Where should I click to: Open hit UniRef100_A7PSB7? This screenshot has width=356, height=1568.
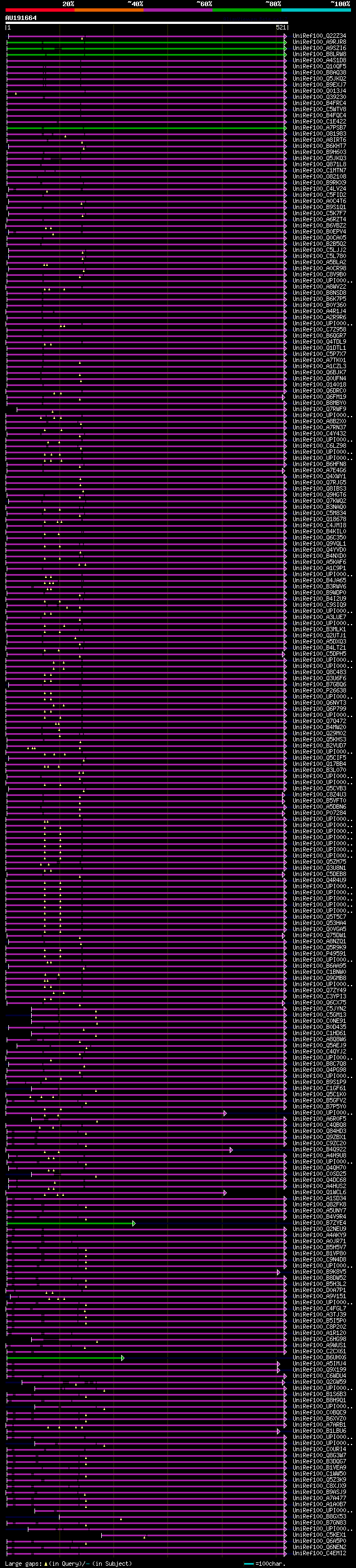coord(319,128)
